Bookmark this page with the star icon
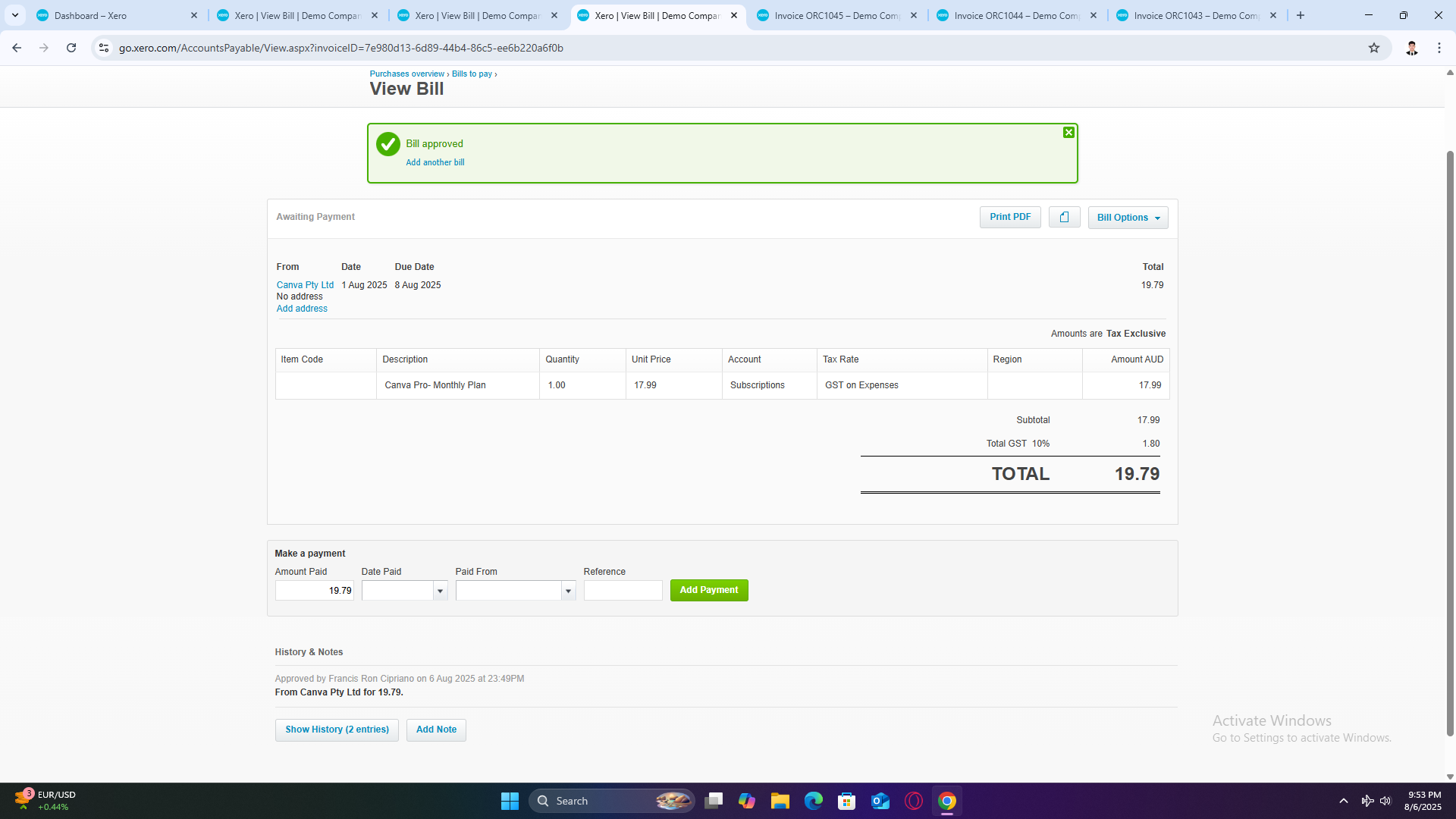Screen dimensions: 1456x819 click(x=1373, y=48)
